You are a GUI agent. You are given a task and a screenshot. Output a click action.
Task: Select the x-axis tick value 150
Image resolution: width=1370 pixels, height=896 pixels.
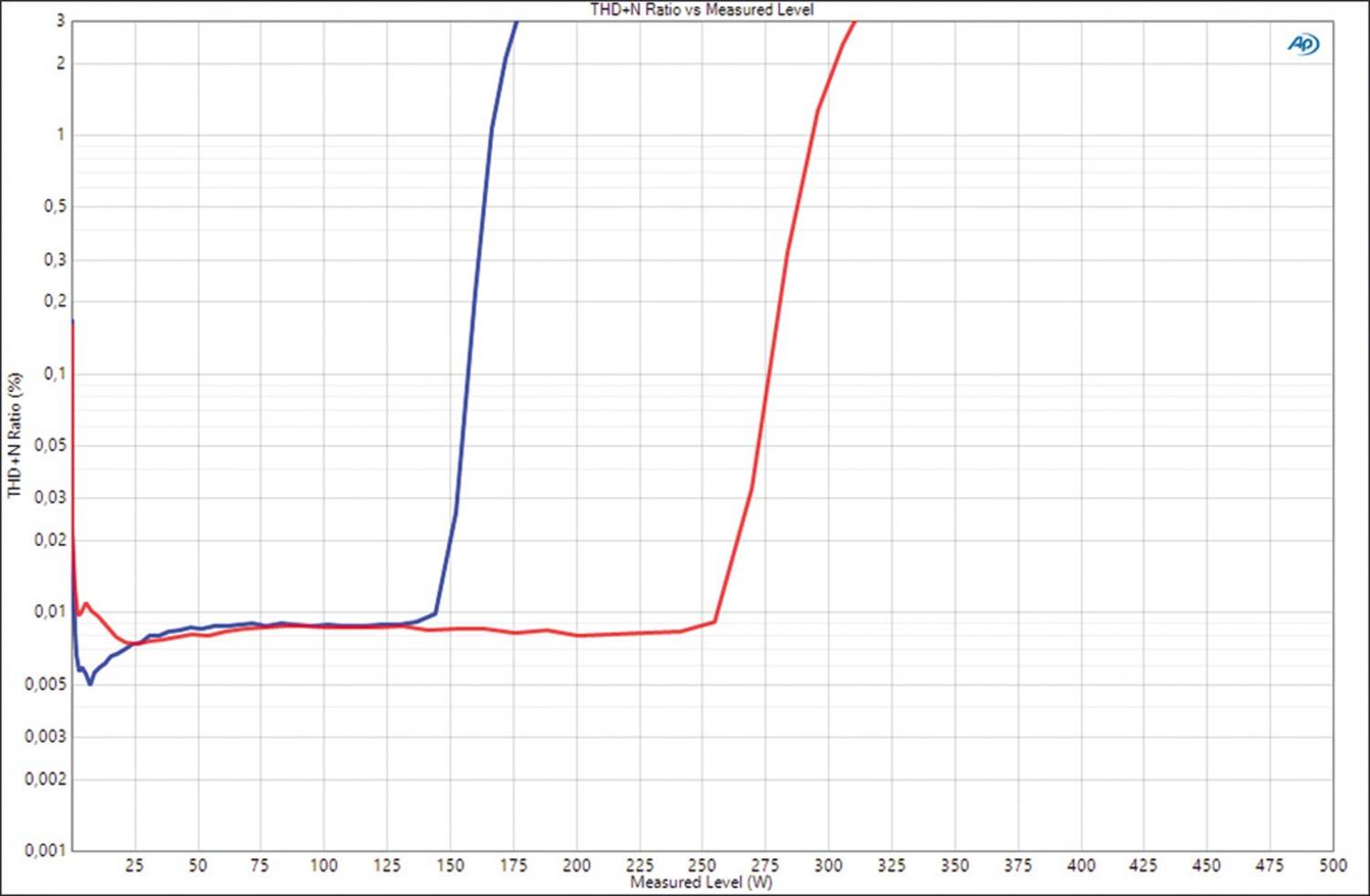[450, 865]
